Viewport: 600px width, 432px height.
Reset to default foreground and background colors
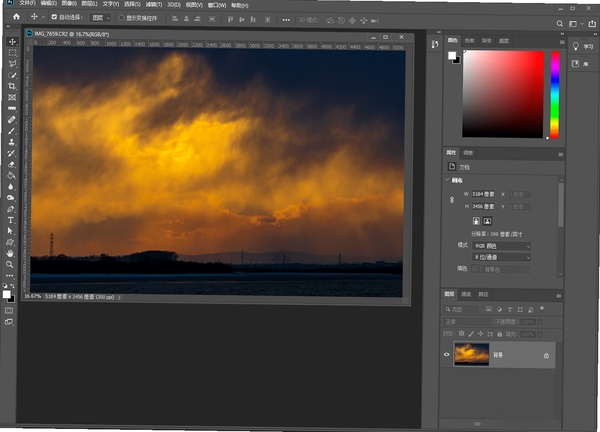5,286
